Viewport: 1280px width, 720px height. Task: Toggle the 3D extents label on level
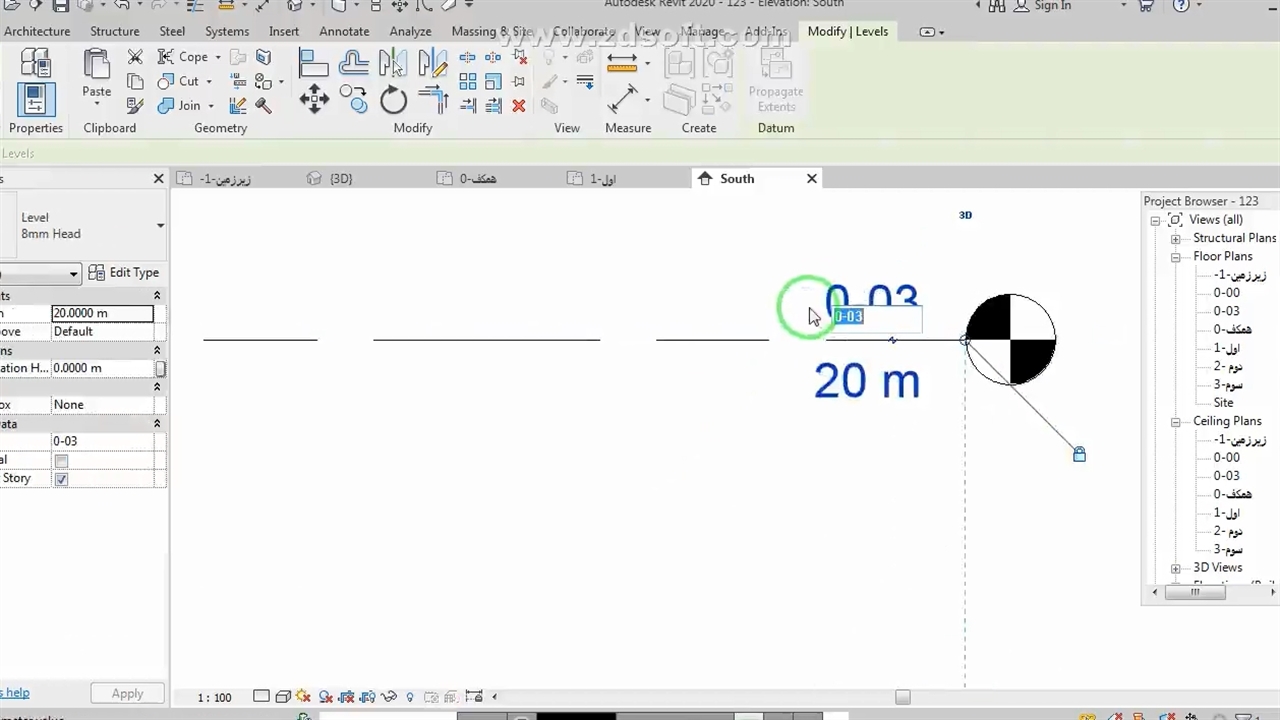click(965, 215)
